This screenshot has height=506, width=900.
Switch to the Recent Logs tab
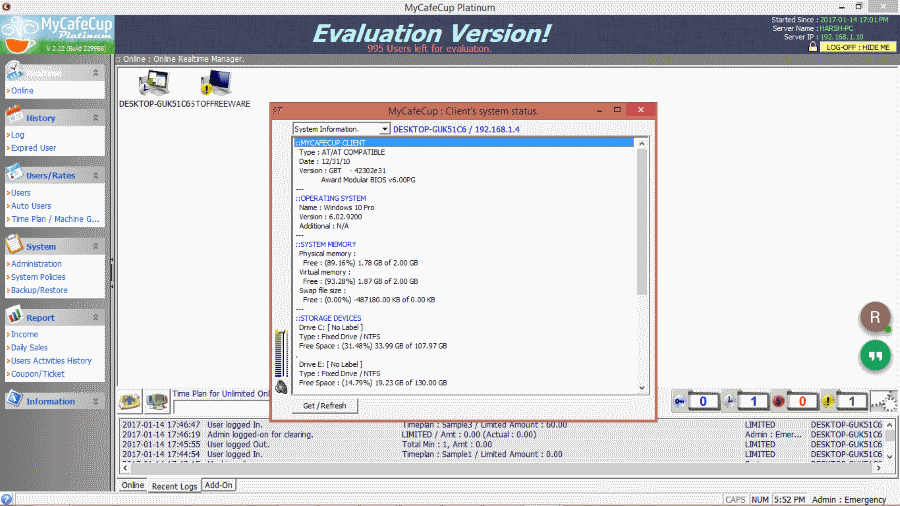[x=174, y=486]
